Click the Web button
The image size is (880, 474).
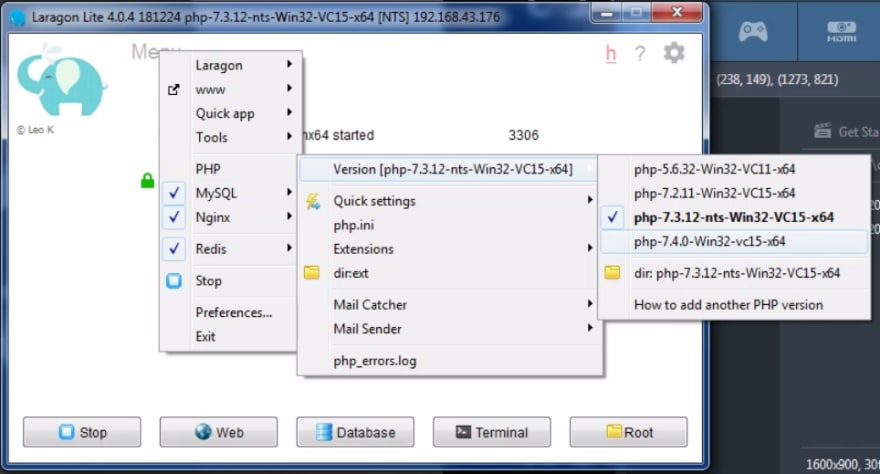218,432
